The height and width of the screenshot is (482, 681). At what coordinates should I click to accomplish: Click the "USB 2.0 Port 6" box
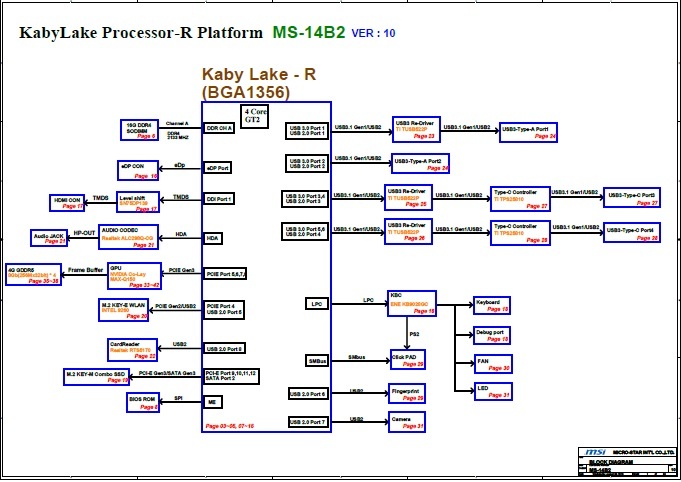(x=307, y=394)
